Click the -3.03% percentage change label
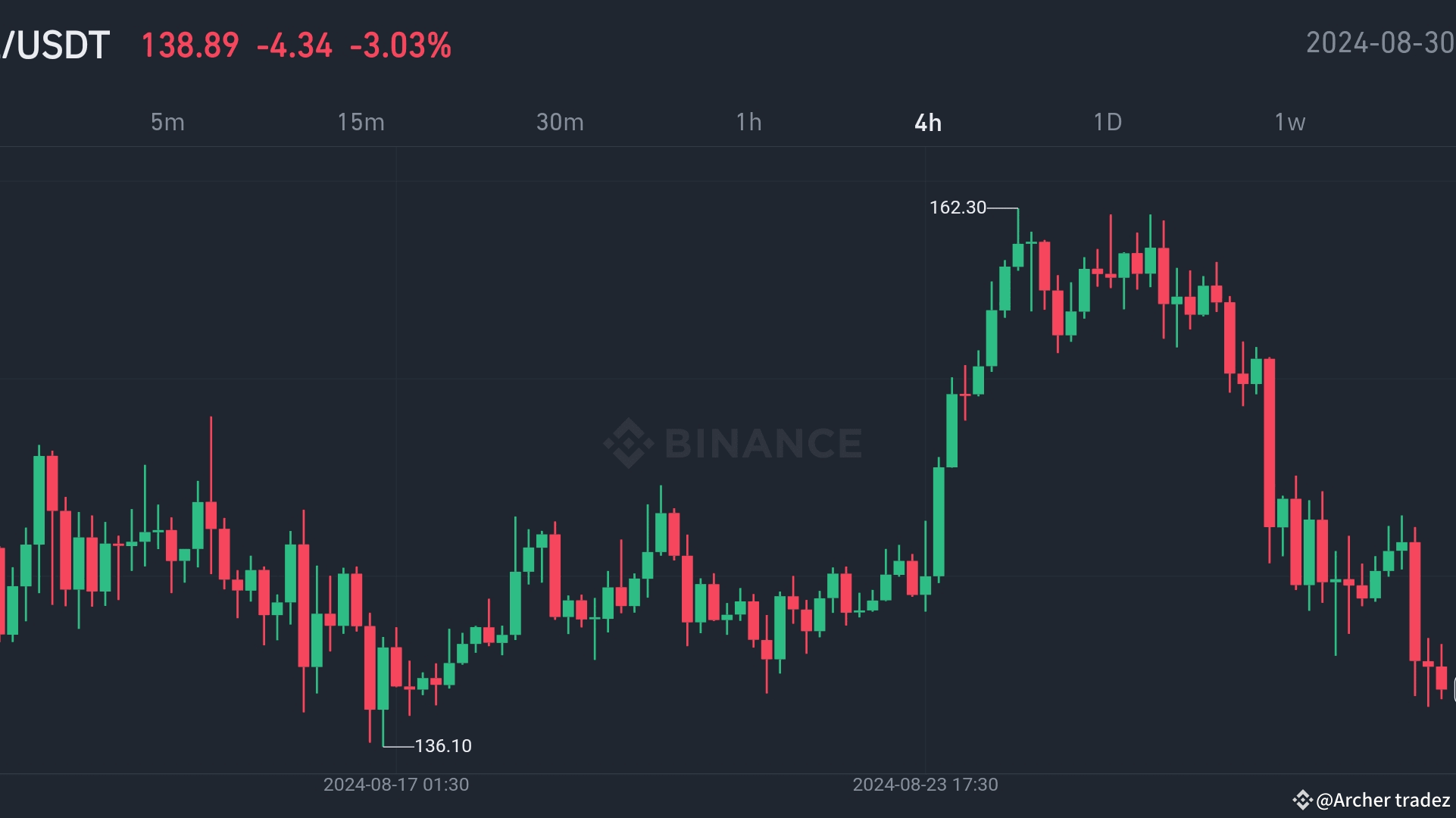This screenshot has height=818, width=1456. point(402,46)
